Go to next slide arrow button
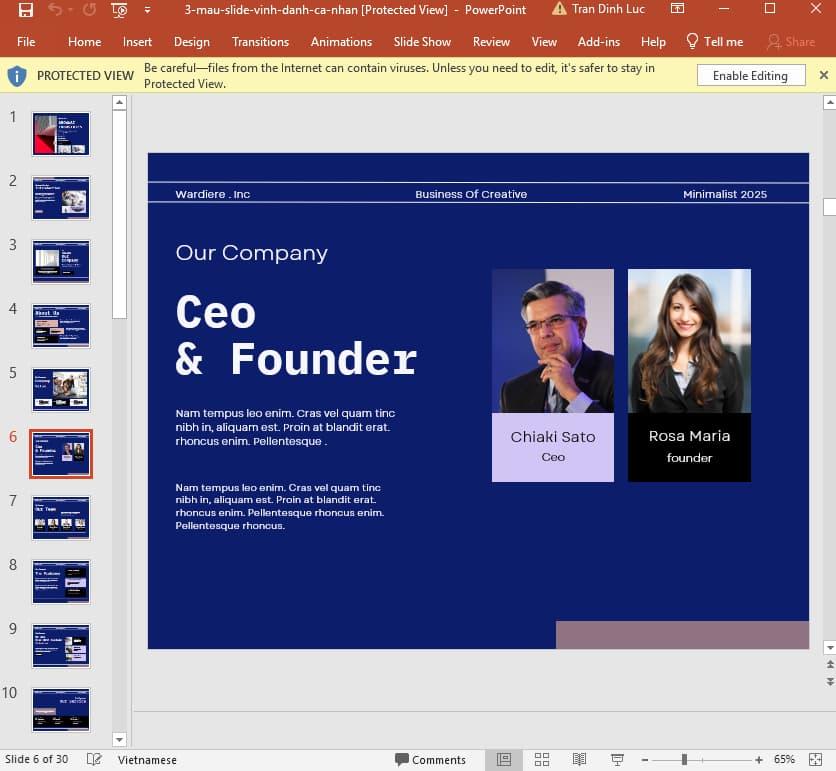 (x=830, y=681)
